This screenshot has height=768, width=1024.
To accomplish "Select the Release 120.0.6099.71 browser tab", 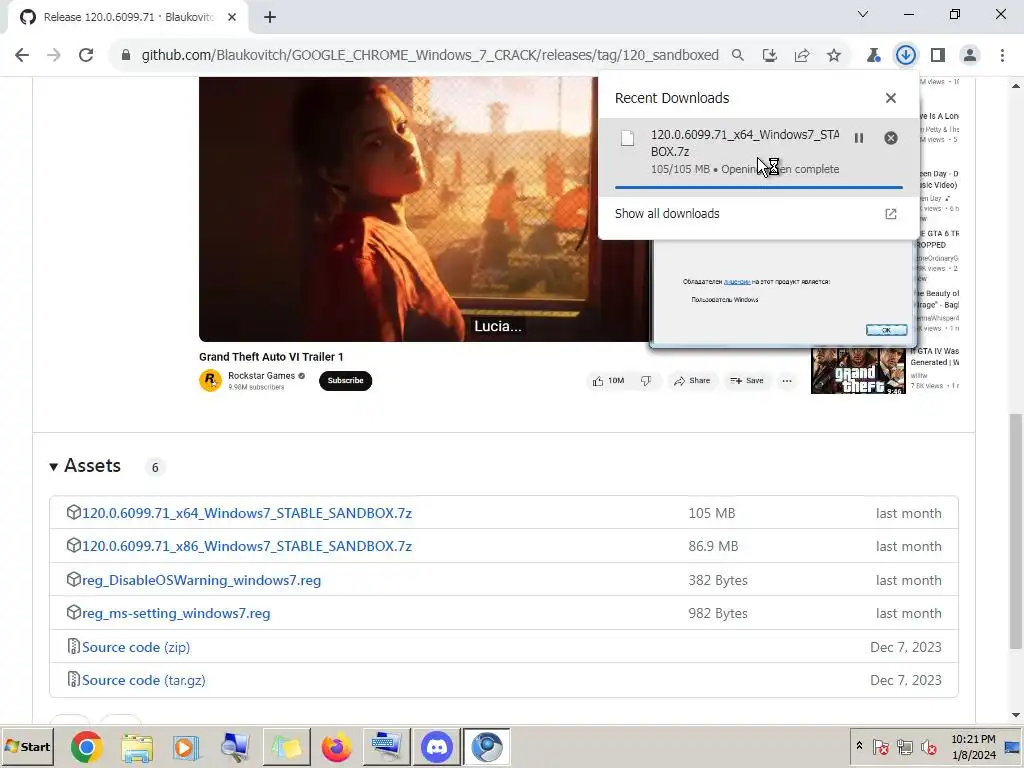I will click(128, 18).
